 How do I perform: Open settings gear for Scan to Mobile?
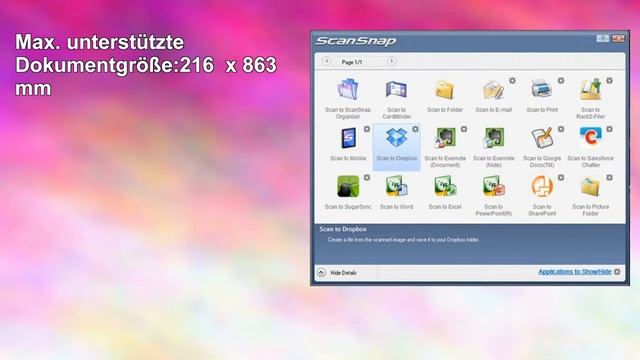[367, 129]
